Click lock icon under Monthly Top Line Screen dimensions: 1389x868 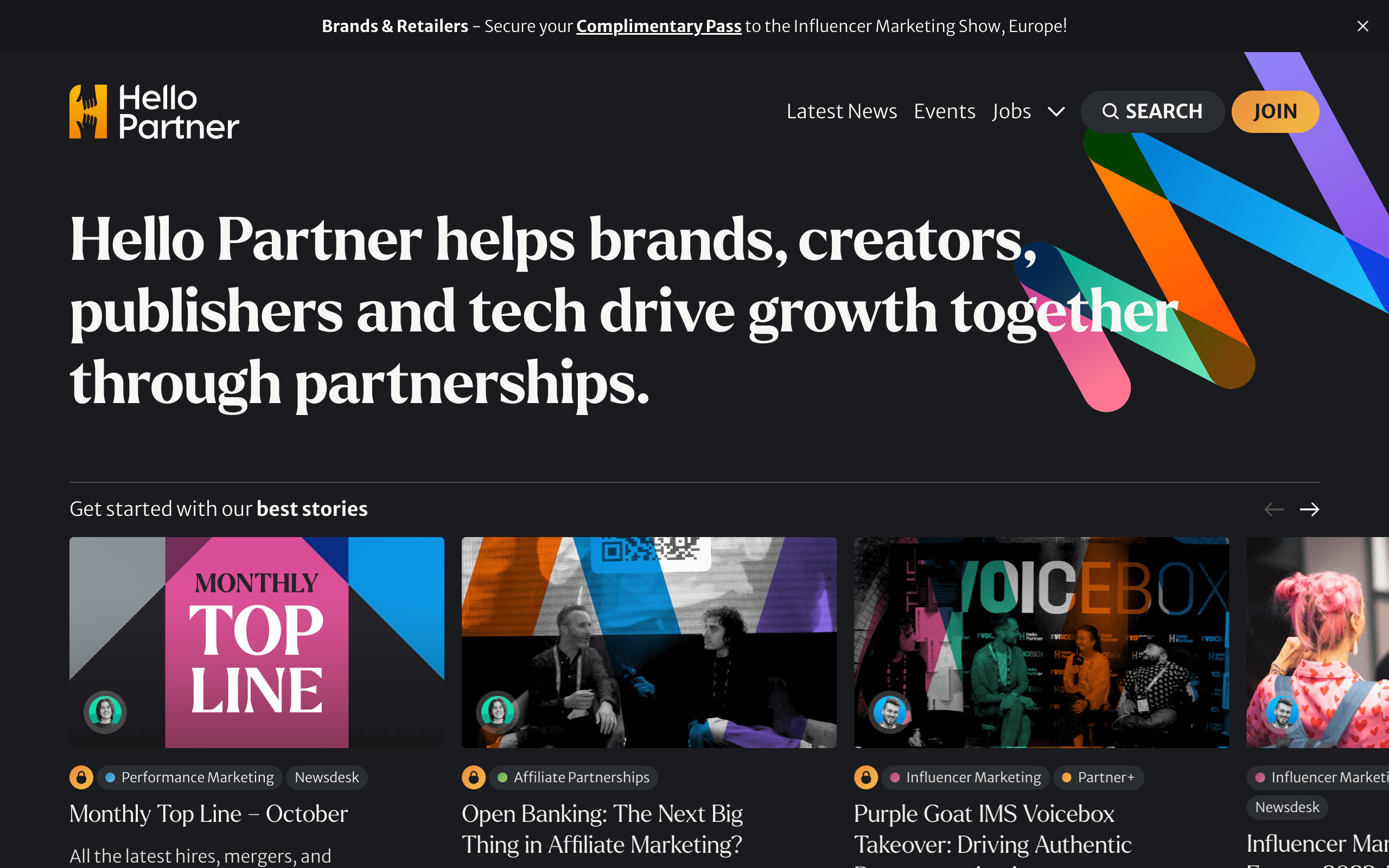81,777
